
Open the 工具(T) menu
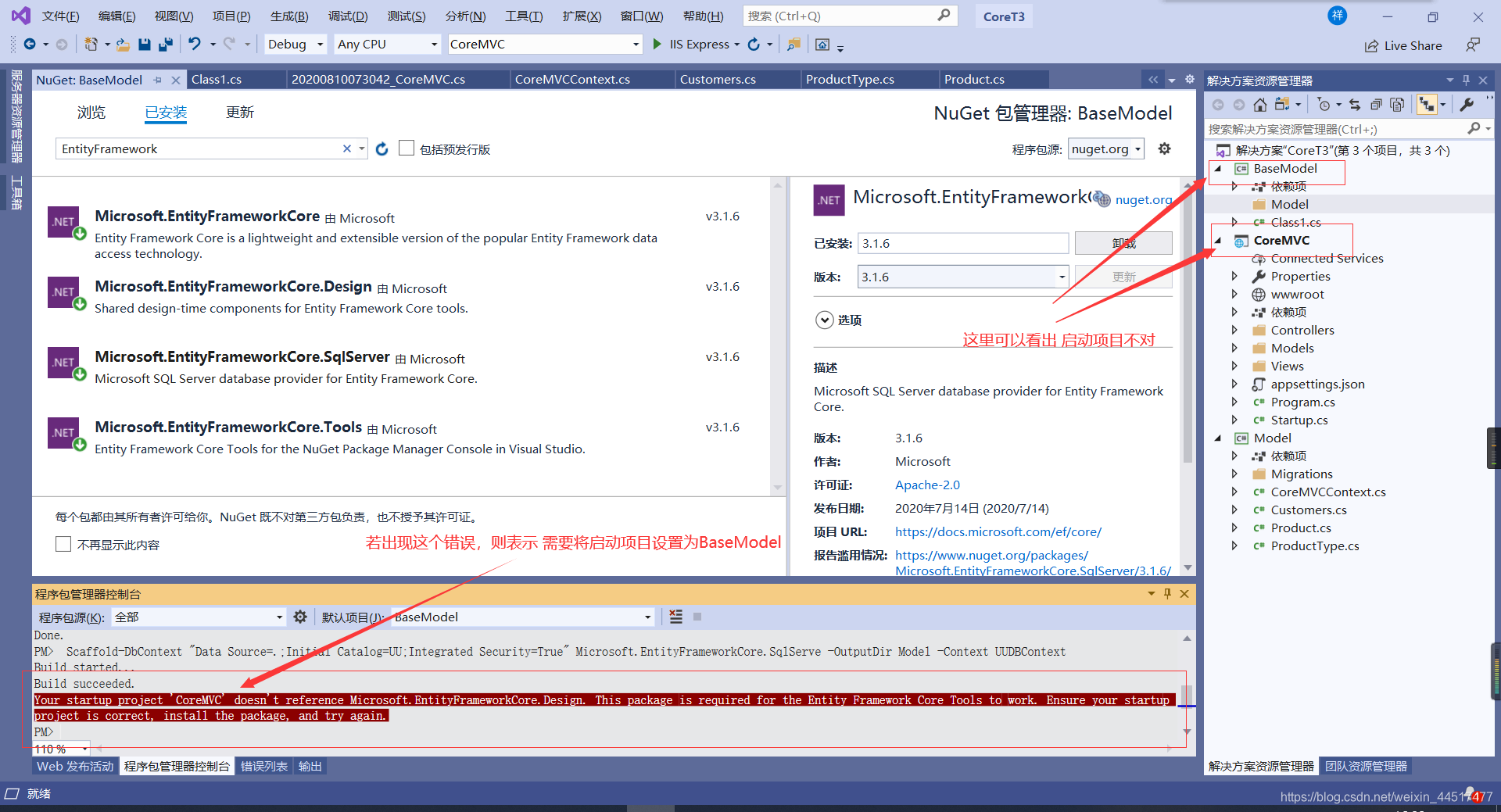coord(524,16)
